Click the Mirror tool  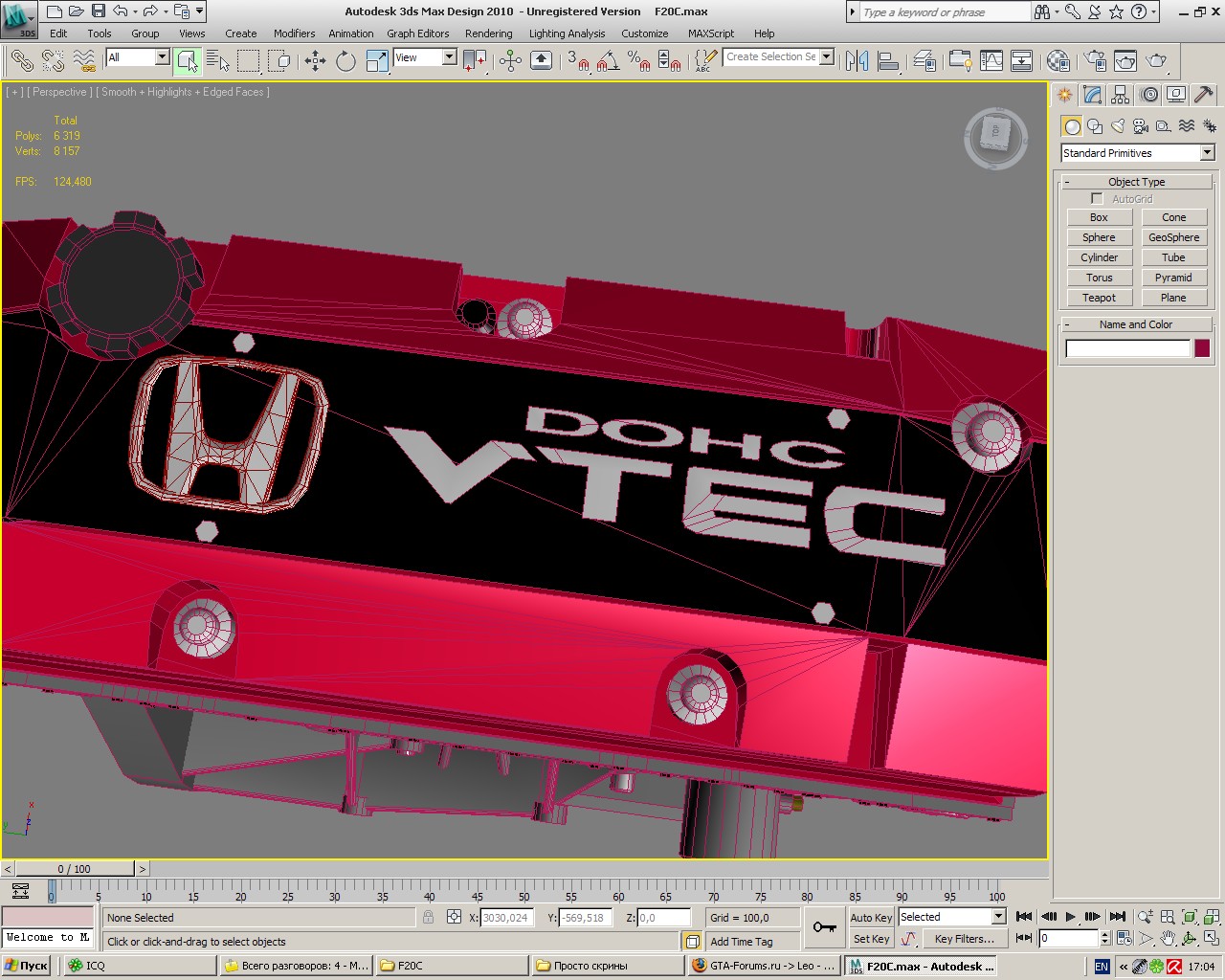pos(857,61)
